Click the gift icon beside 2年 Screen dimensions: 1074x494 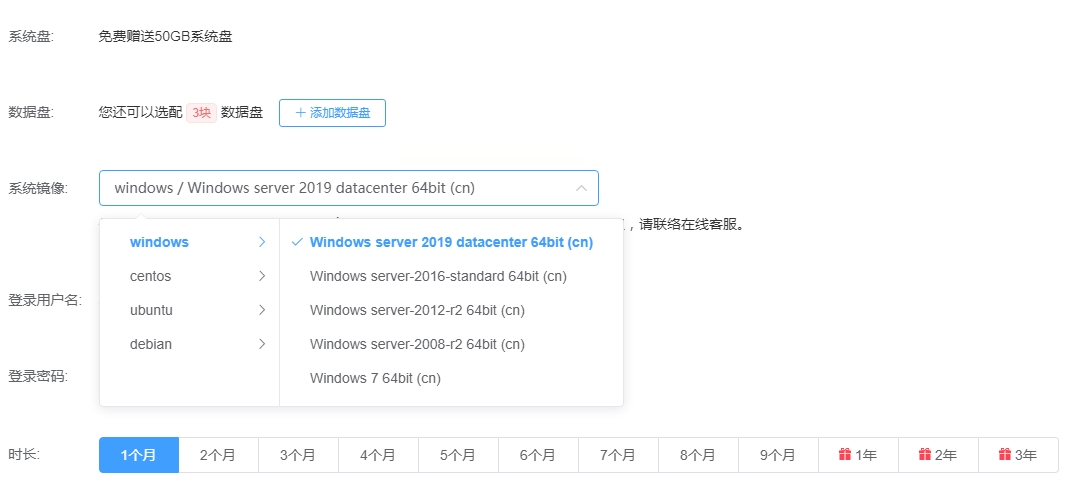(x=925, y=454)
